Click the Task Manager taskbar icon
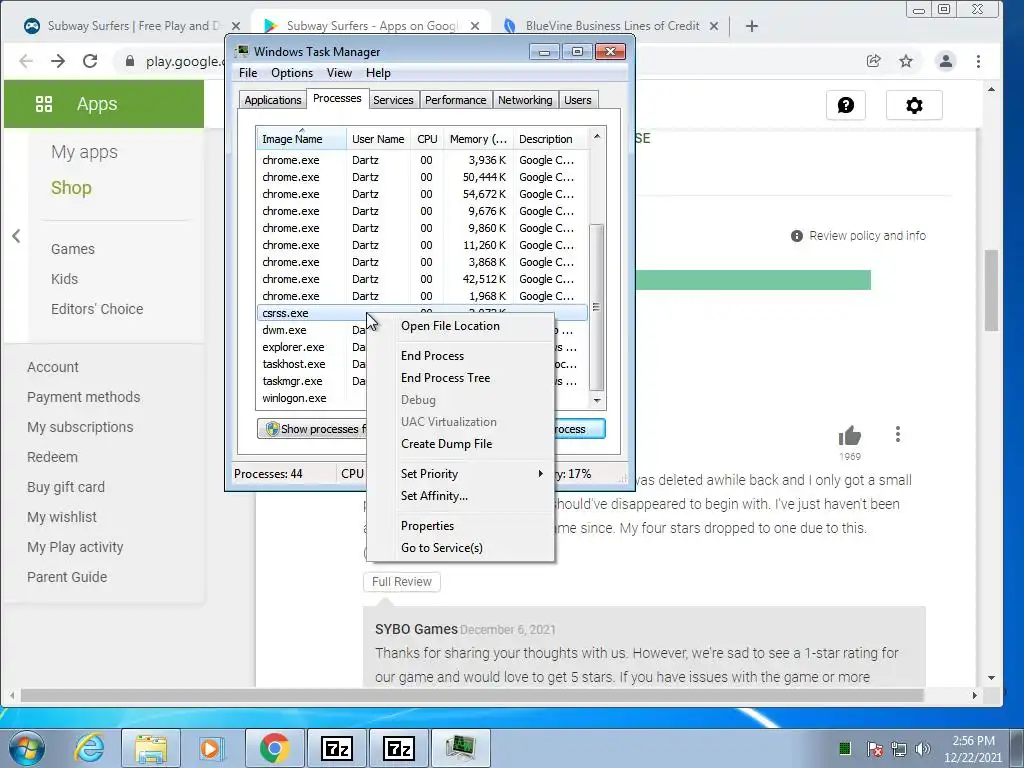Image resolution: width=1024 pixels, height=768 pixels. point(460,748)
